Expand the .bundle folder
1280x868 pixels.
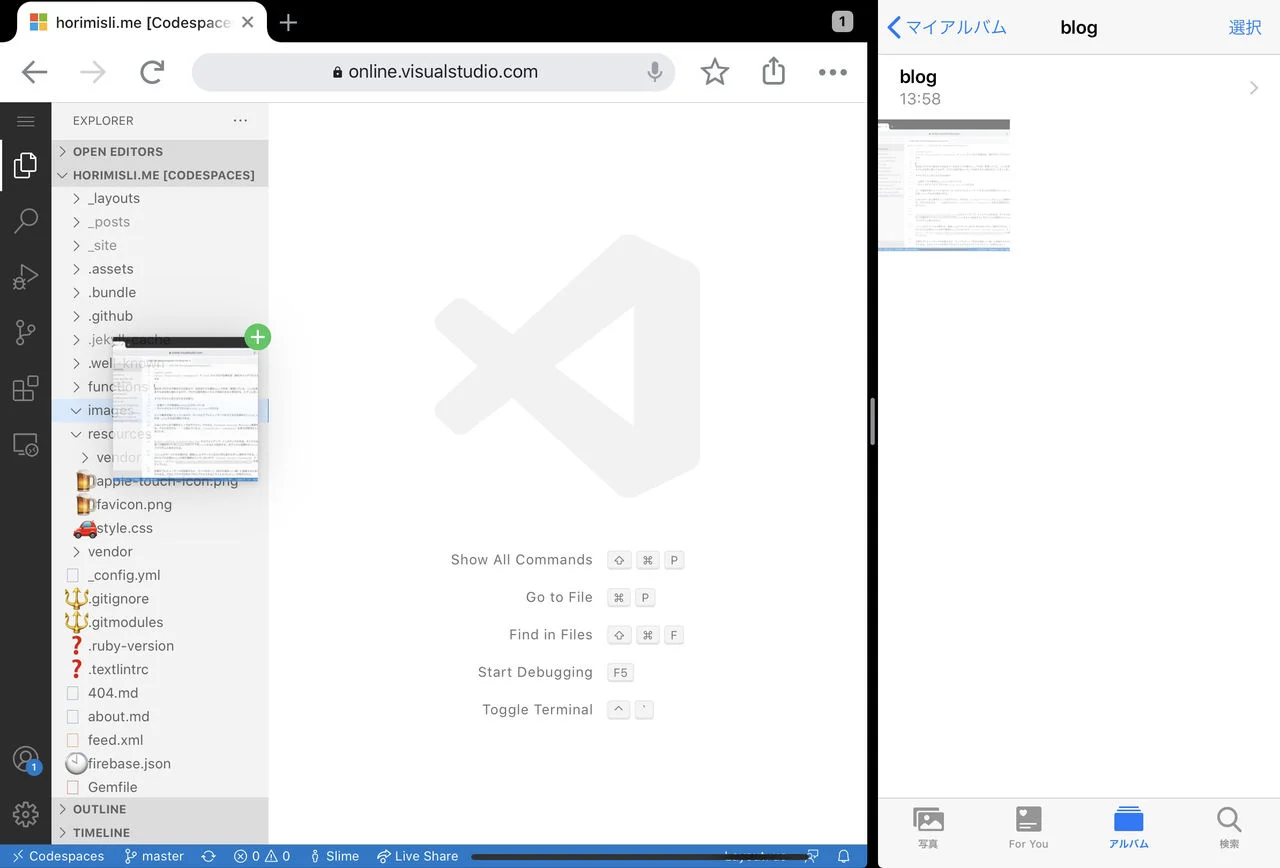click(x=160, y=292)
